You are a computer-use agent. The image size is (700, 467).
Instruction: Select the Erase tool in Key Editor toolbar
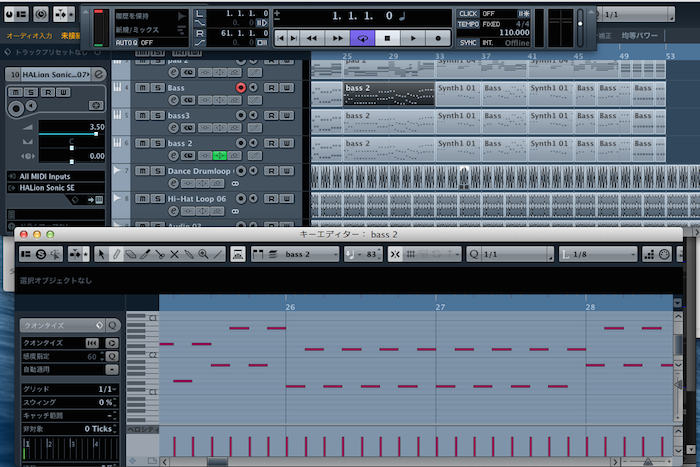pyautogui.click(x=131, y=254)
